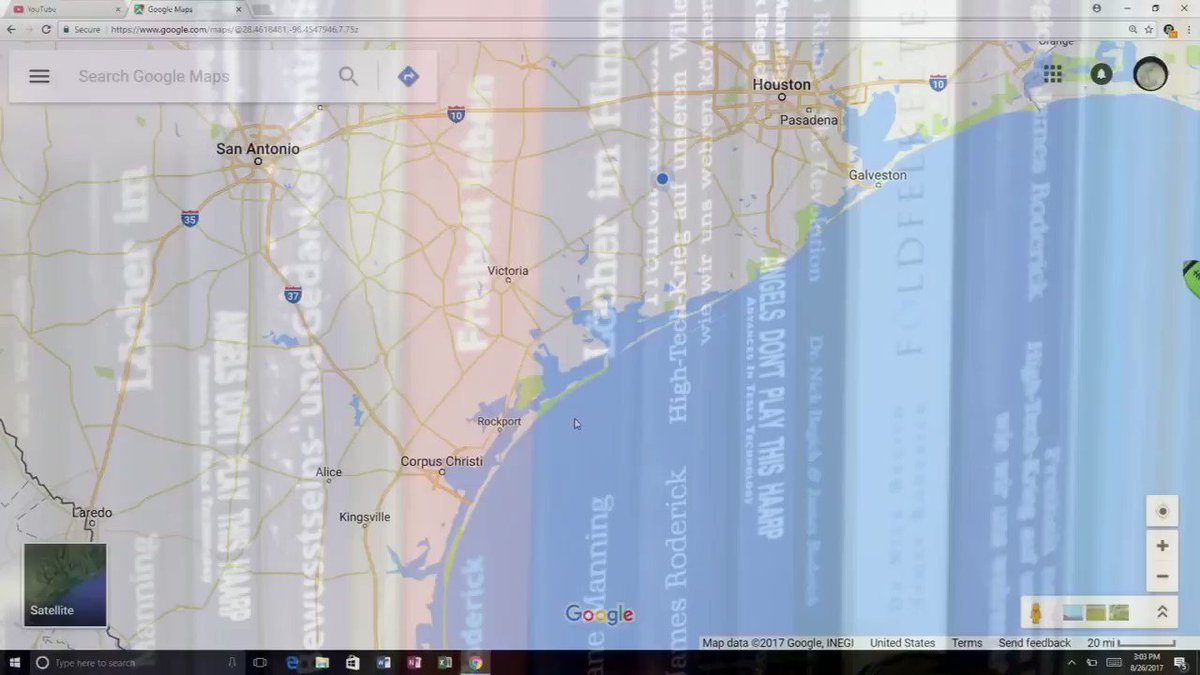Screen dimensions: 1200x675
Task: Expand the imagery strip with double chevron
Action: (1162, 612)
